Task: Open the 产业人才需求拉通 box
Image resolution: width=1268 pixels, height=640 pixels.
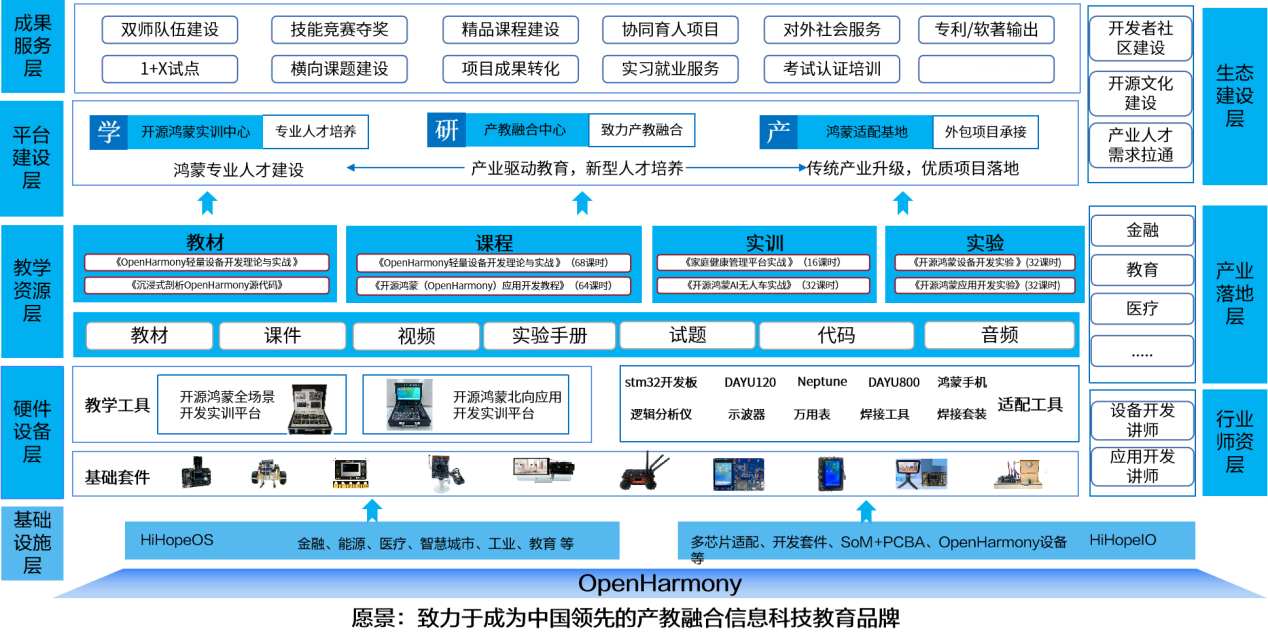Action: [1141, 145]
